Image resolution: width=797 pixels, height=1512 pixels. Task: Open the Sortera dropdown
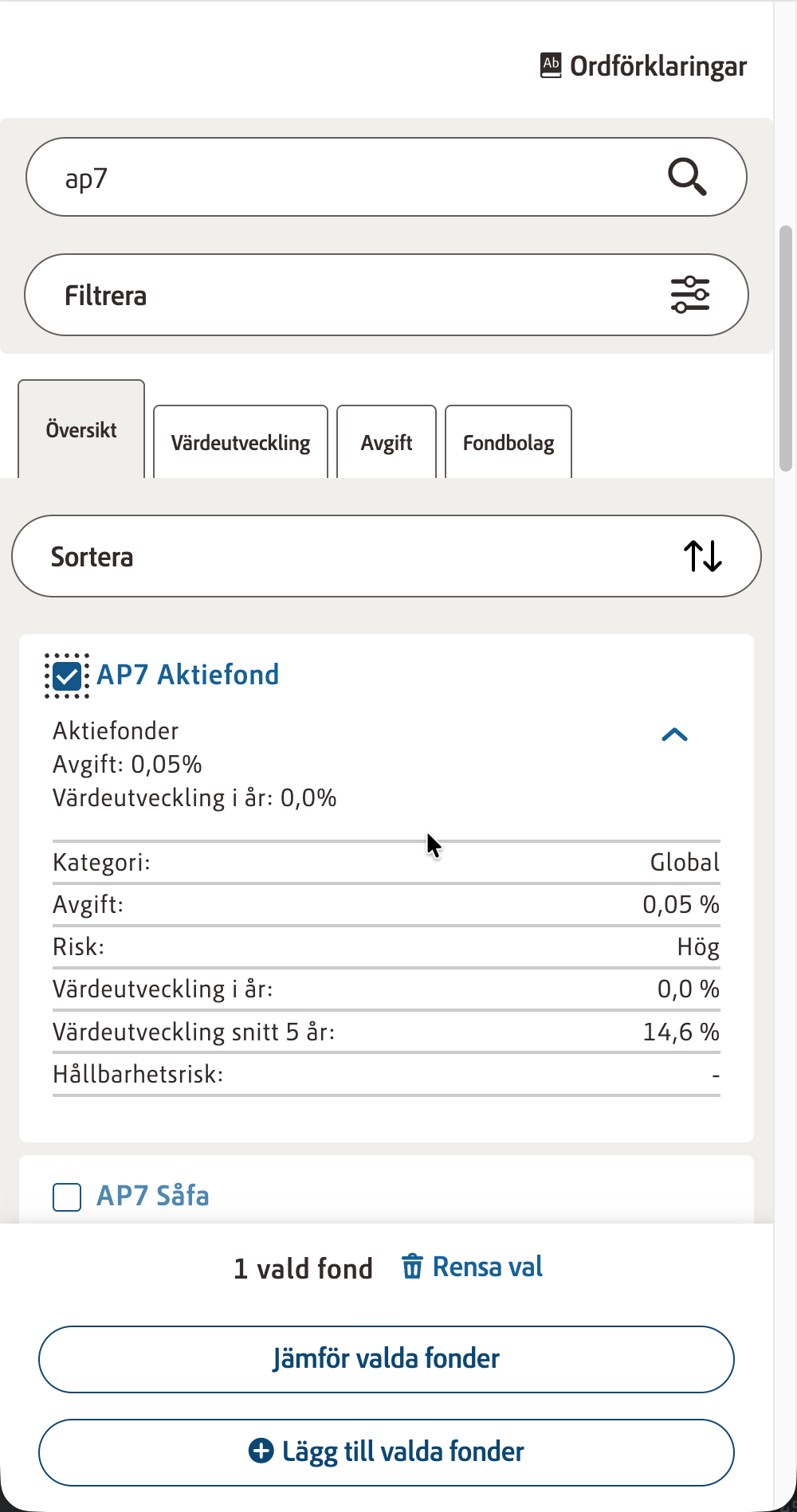[x=386, y=556]
